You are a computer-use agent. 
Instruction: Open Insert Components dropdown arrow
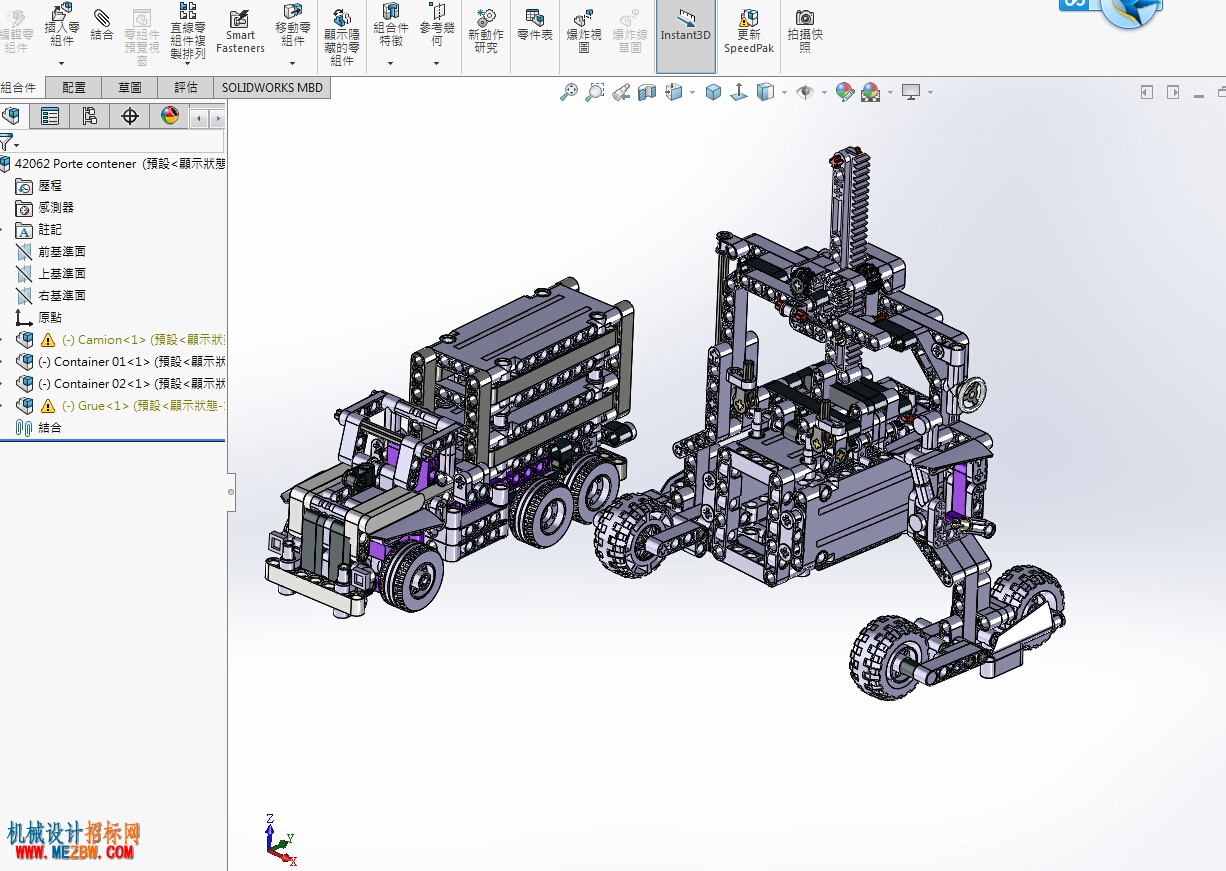[x=62, y=63]
